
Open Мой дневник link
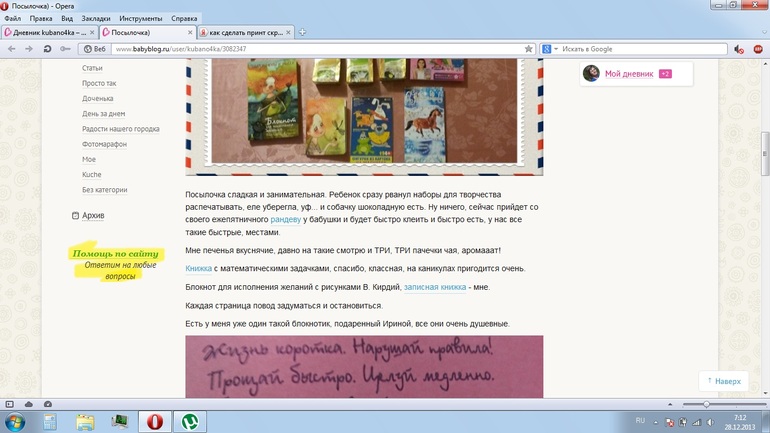629,74
